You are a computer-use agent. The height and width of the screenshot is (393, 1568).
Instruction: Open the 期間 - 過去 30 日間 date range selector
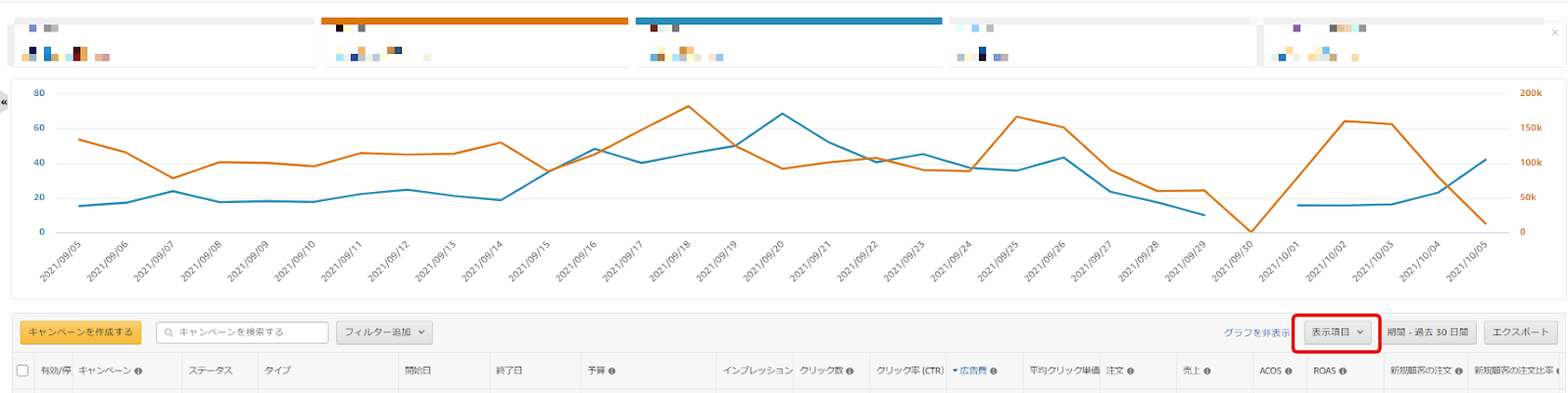coord(1427,332)
